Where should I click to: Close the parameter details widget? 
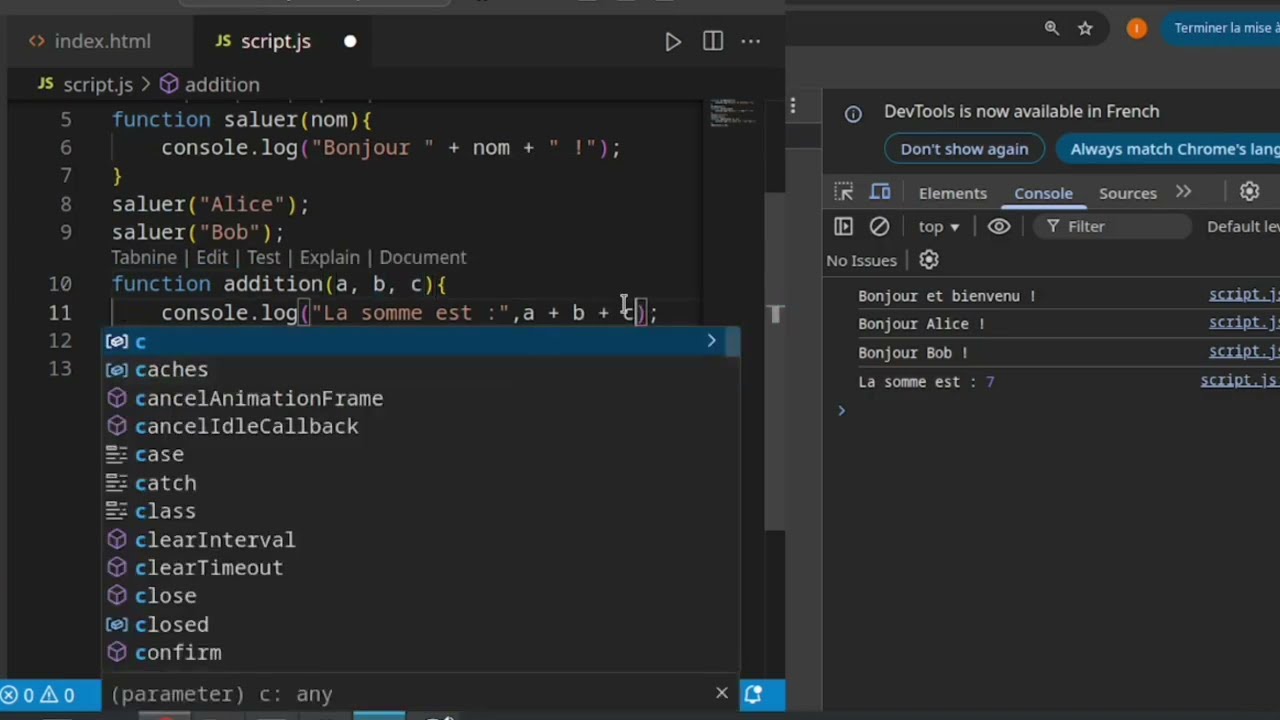[721, 693]
